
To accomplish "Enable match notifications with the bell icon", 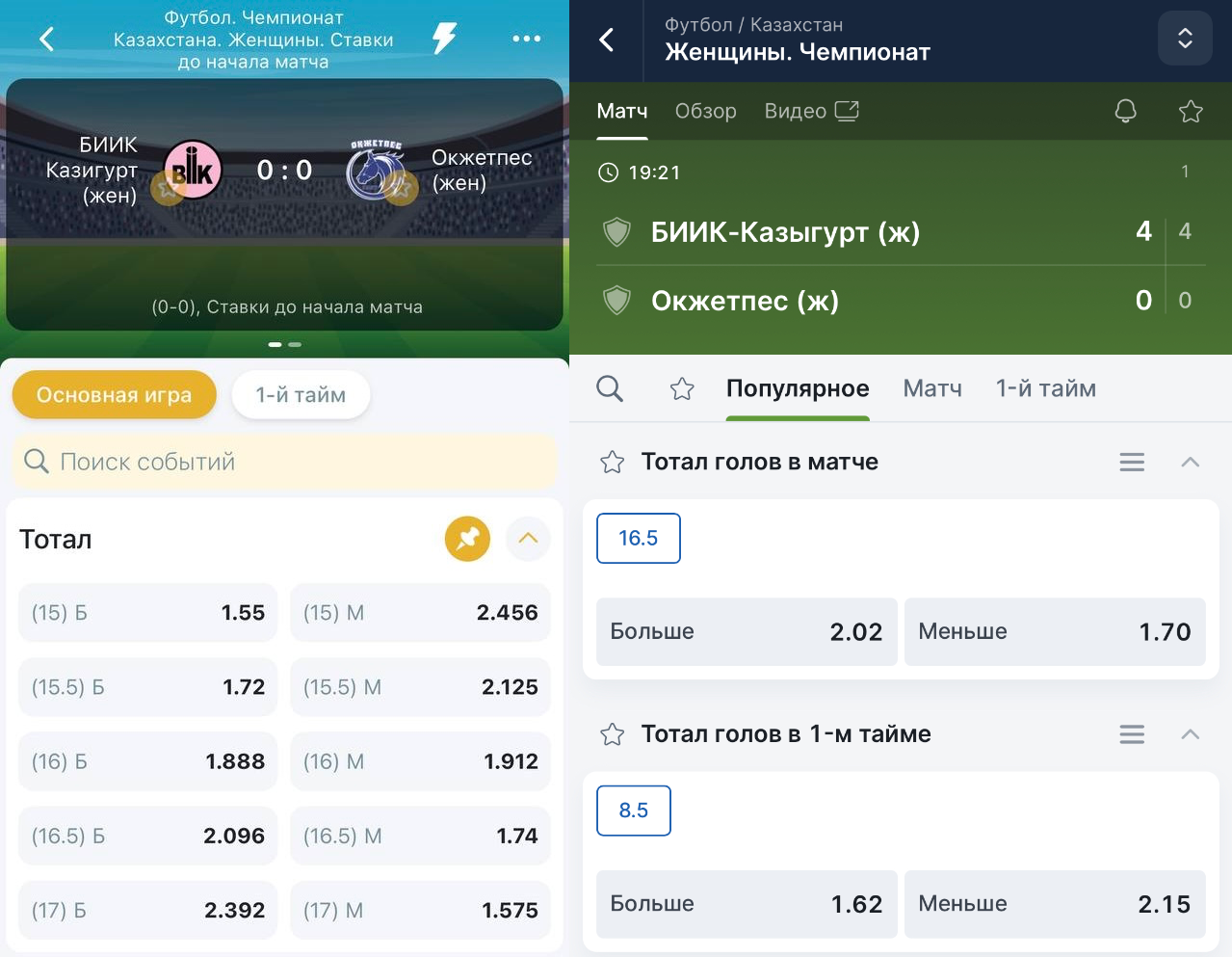I will point(1125,112).
